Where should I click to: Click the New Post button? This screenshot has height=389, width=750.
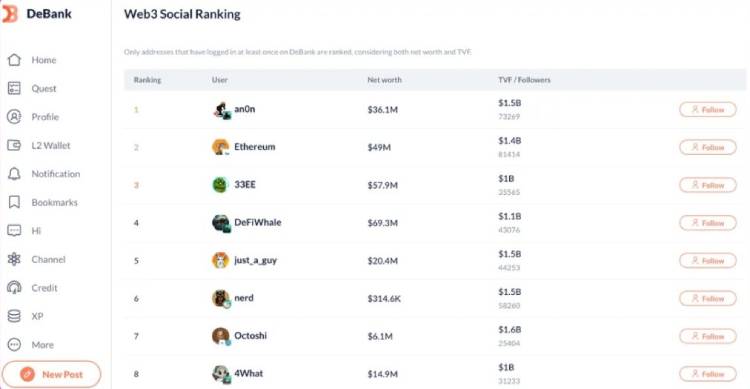[x=52, y=374]
